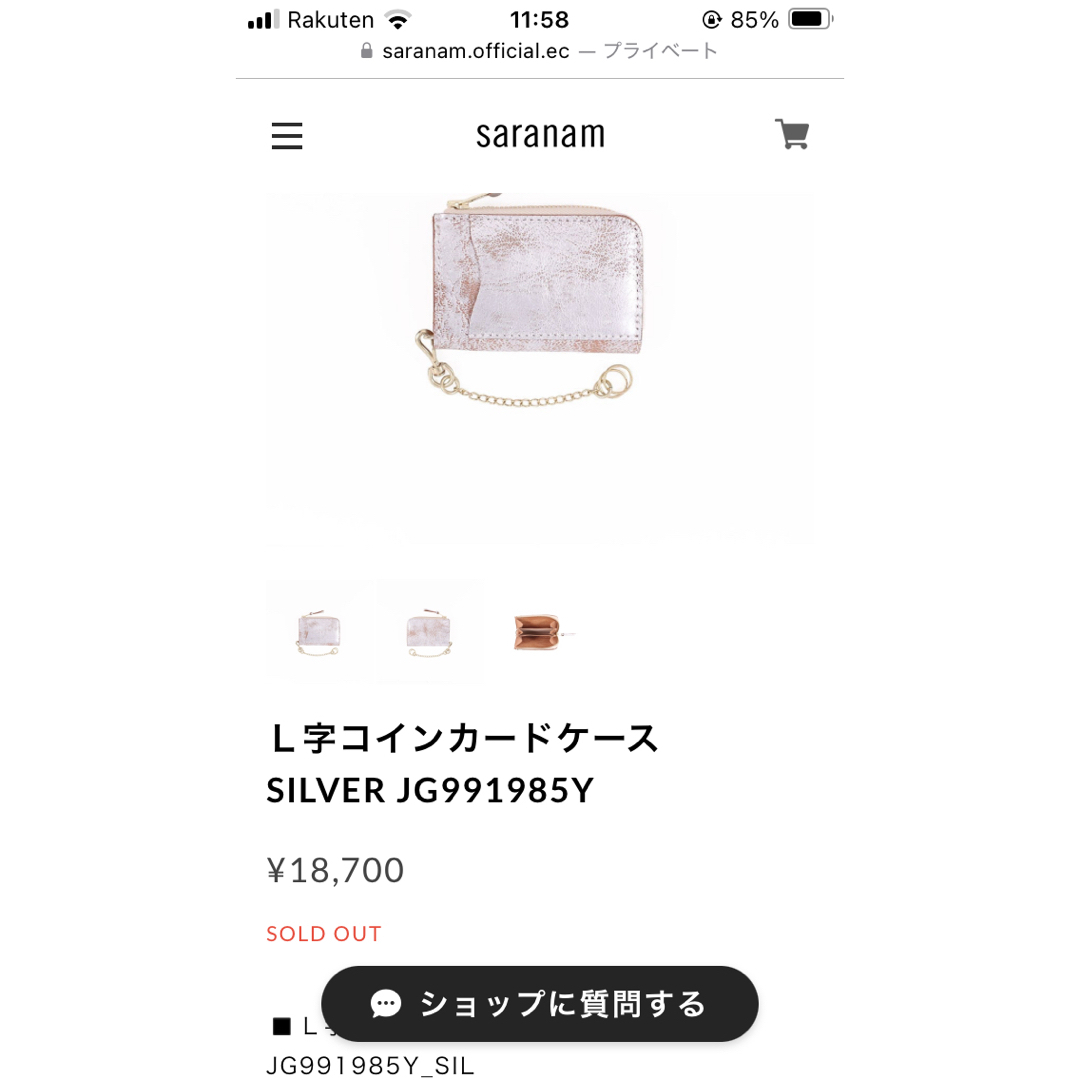
Task: Tap the rotation lock status icon
Action: (711, 20)
